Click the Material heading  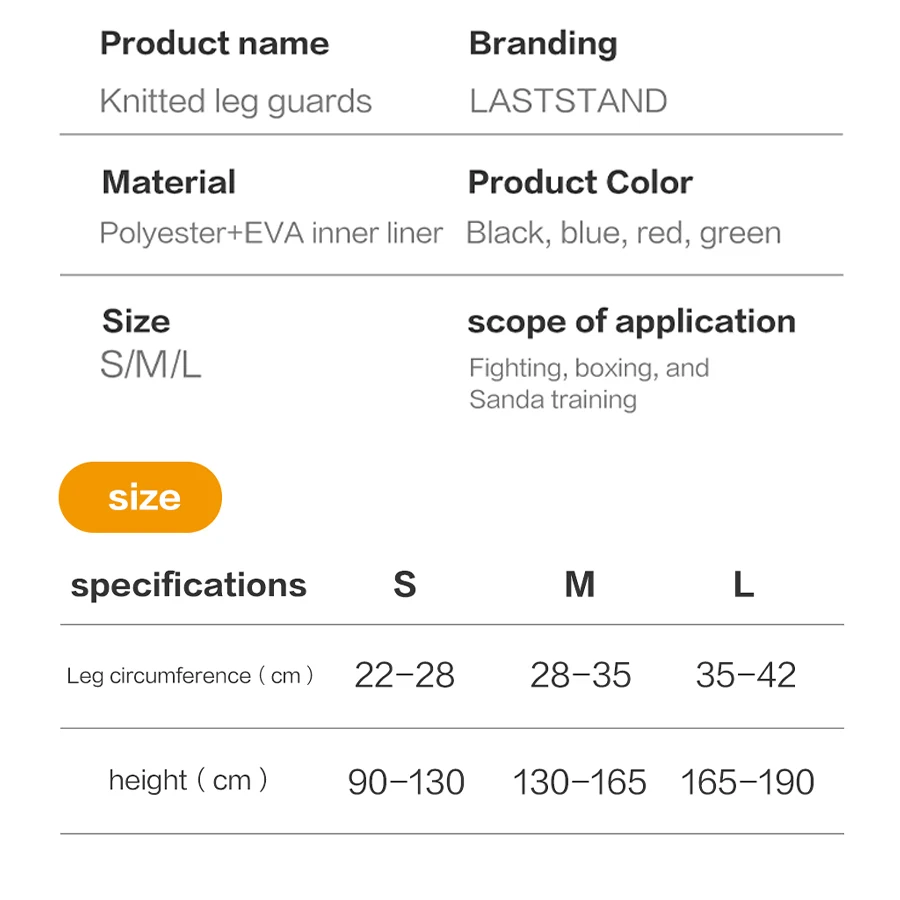(169, 183)
